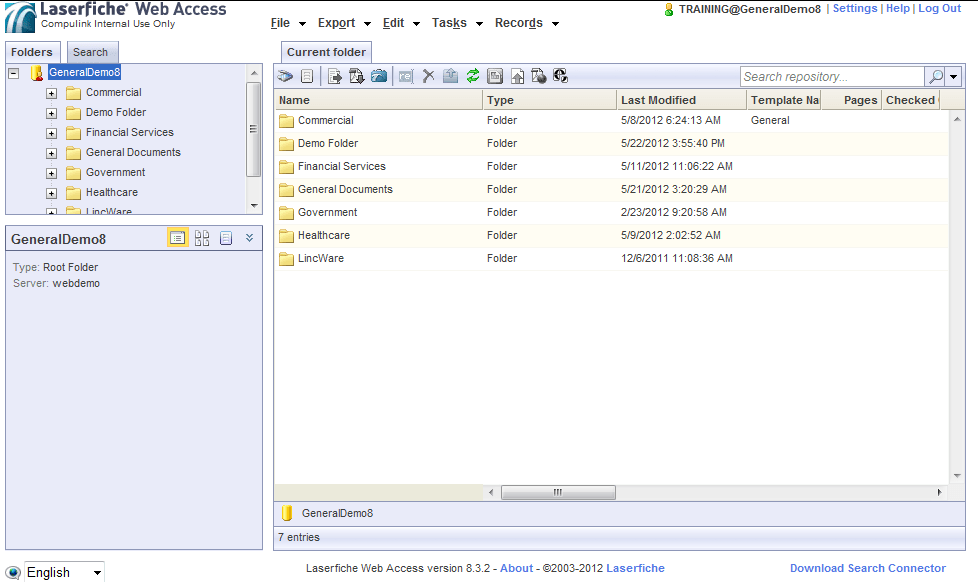Click the Export document toolbar icon
This screenshot has height=582, width=978.
[x=333, y=75]
